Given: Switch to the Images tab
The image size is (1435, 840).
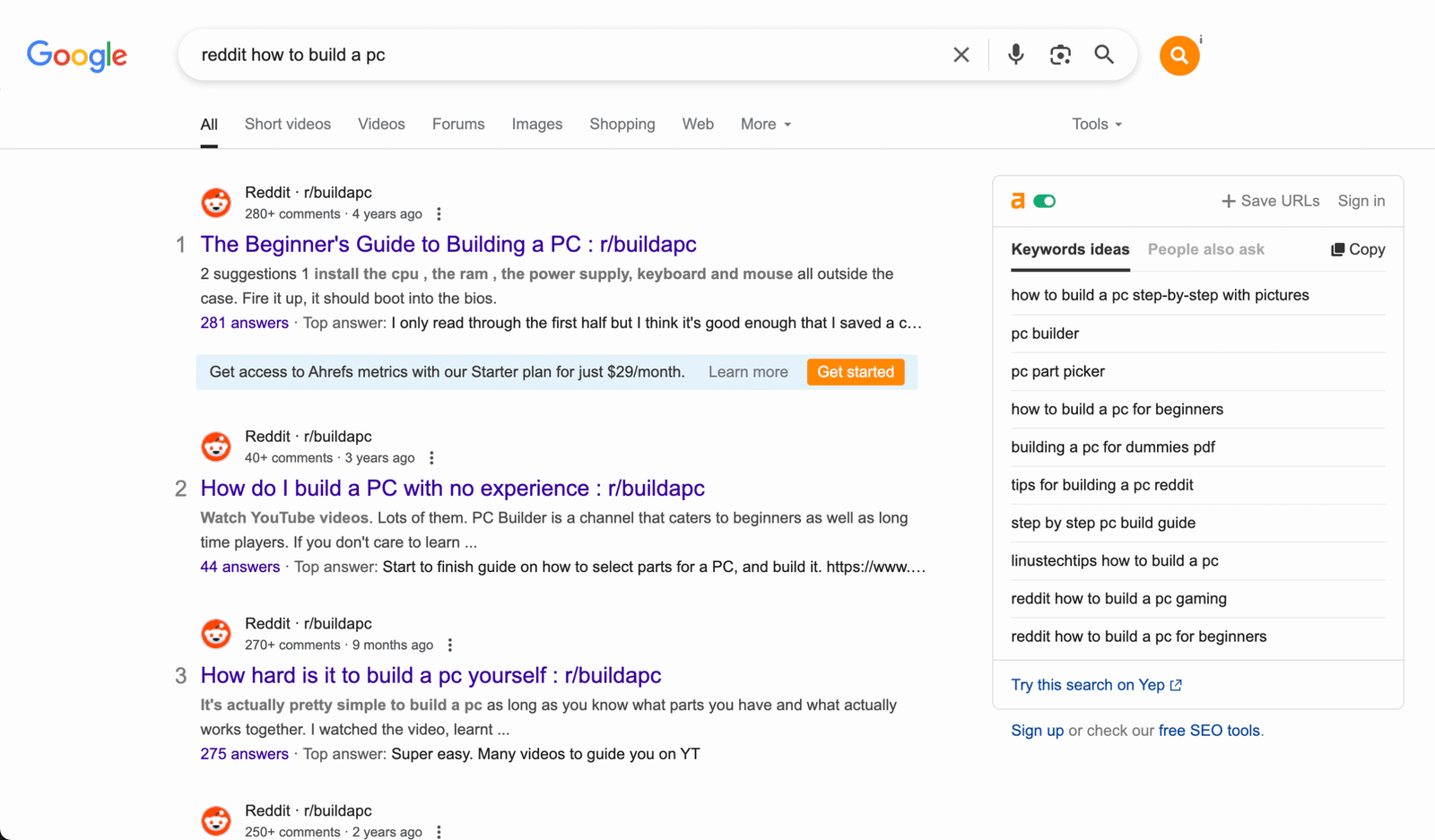Looking at the screenshot, I should point(537,125).
